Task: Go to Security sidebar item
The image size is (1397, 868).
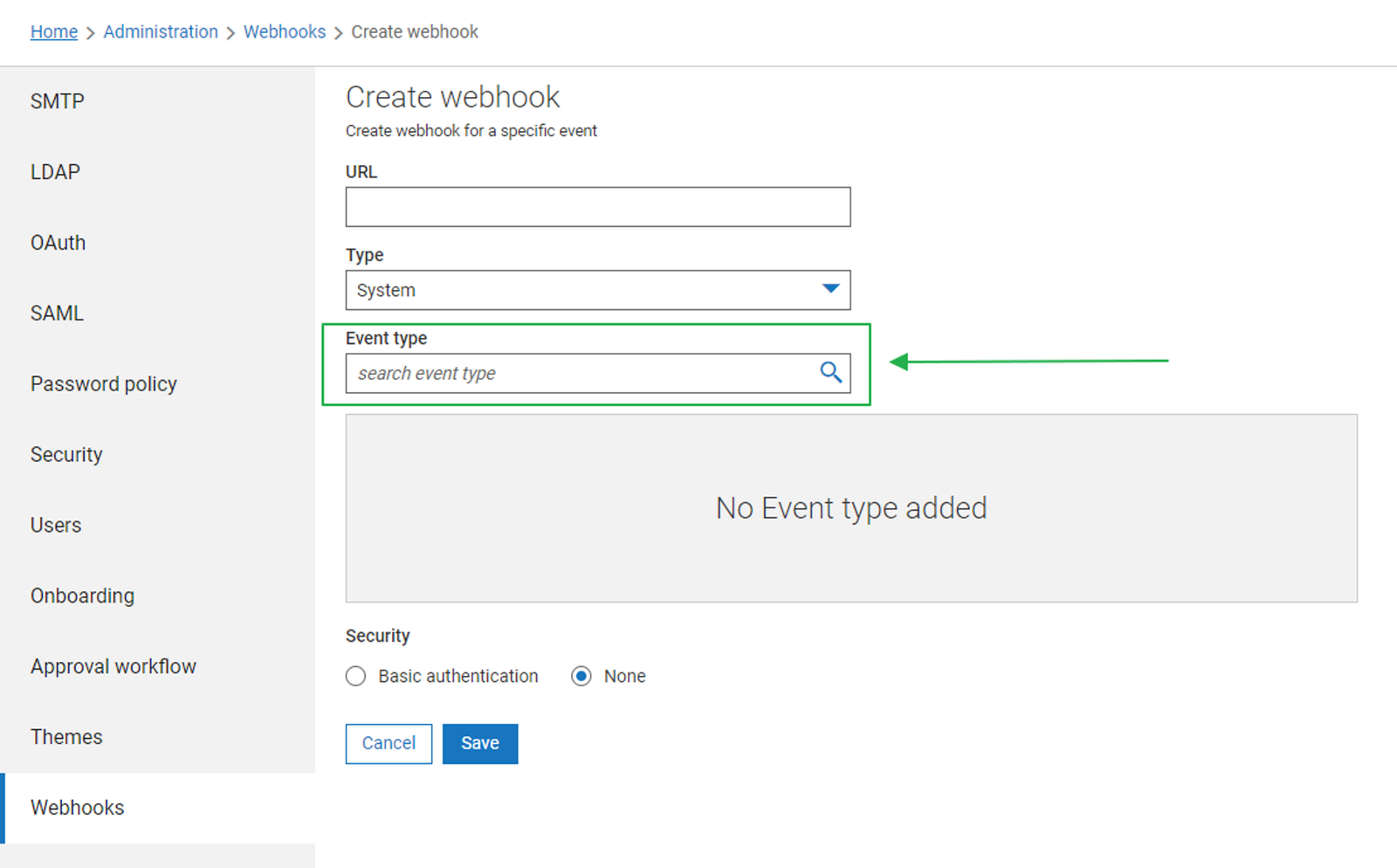Action: 66,455
